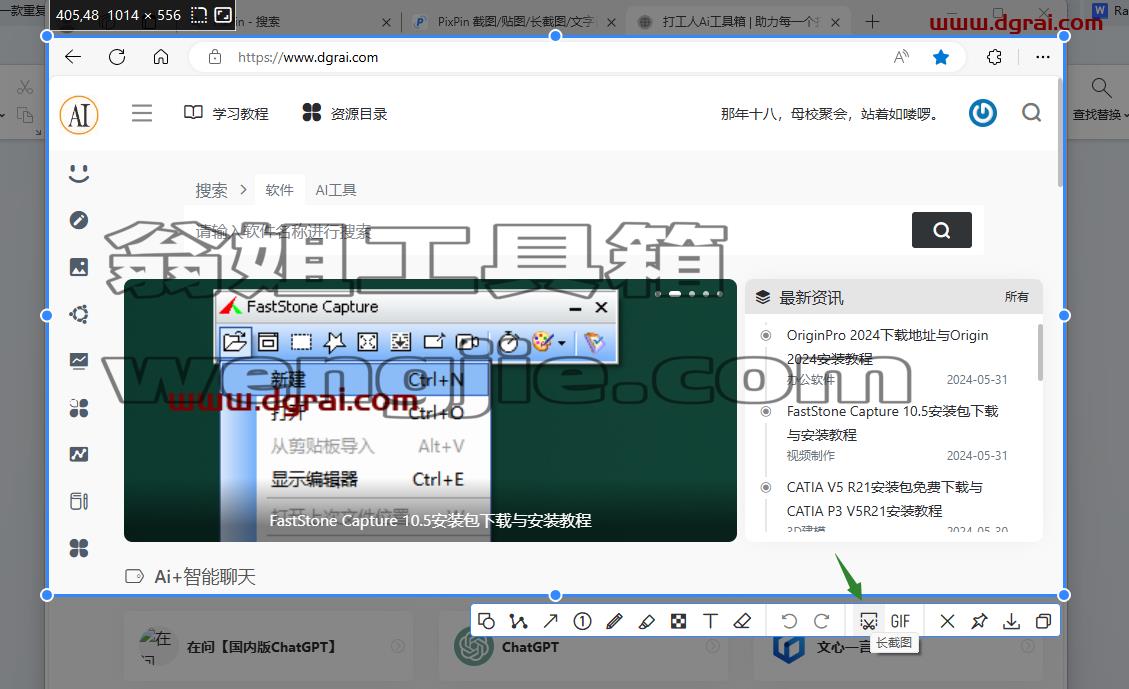
Task: Toggle the hamburger sidebar menu
Action: [x=142, y=113]
